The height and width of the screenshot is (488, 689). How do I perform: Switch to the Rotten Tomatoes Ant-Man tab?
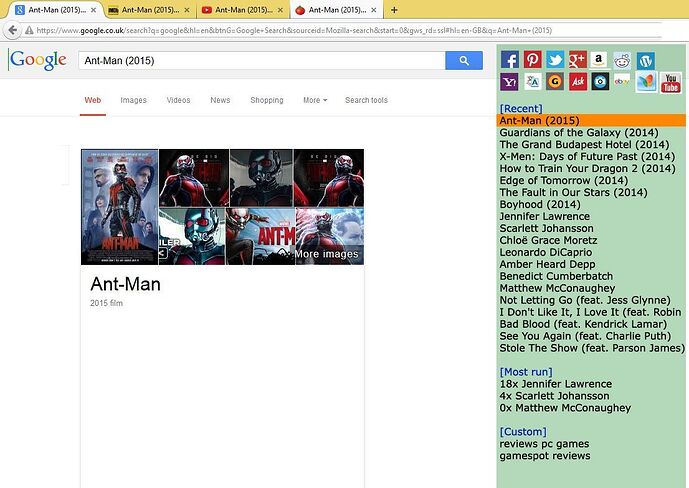(337, 10)
